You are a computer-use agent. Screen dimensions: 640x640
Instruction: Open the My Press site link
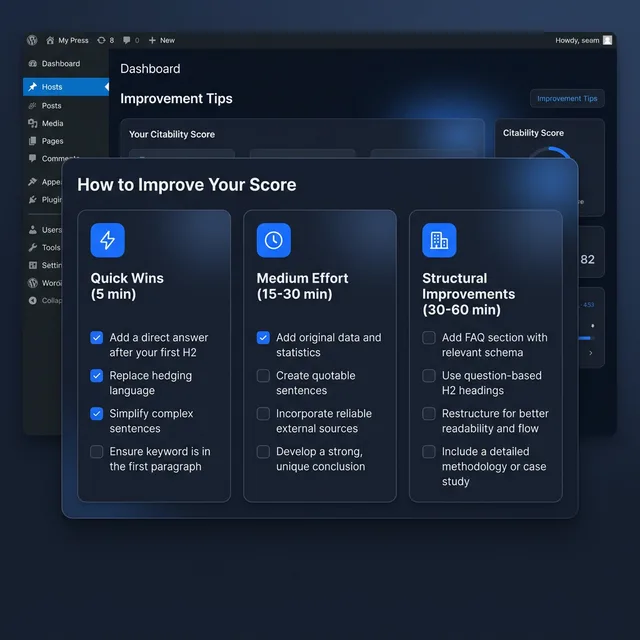(73, 40)
